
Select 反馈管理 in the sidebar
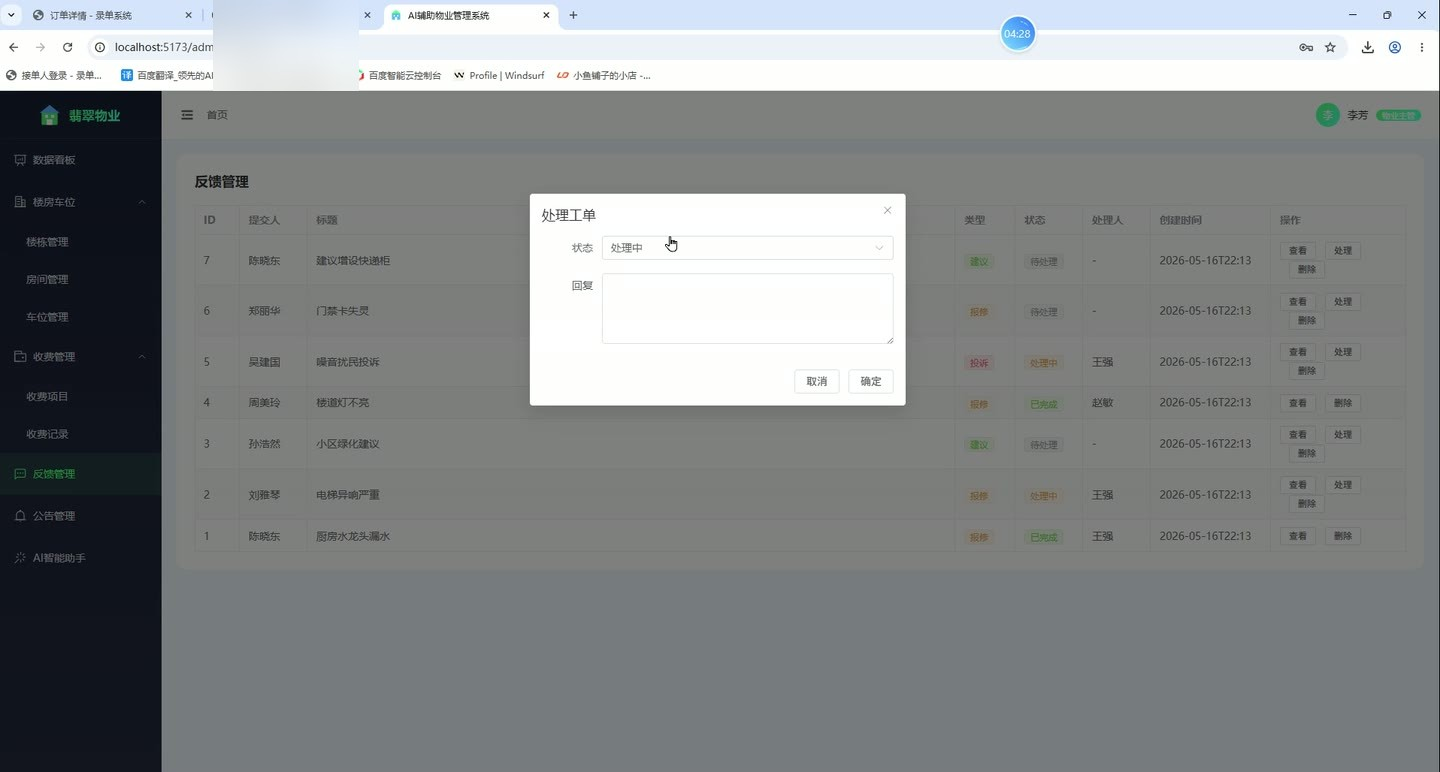click(x=80, y=474)
